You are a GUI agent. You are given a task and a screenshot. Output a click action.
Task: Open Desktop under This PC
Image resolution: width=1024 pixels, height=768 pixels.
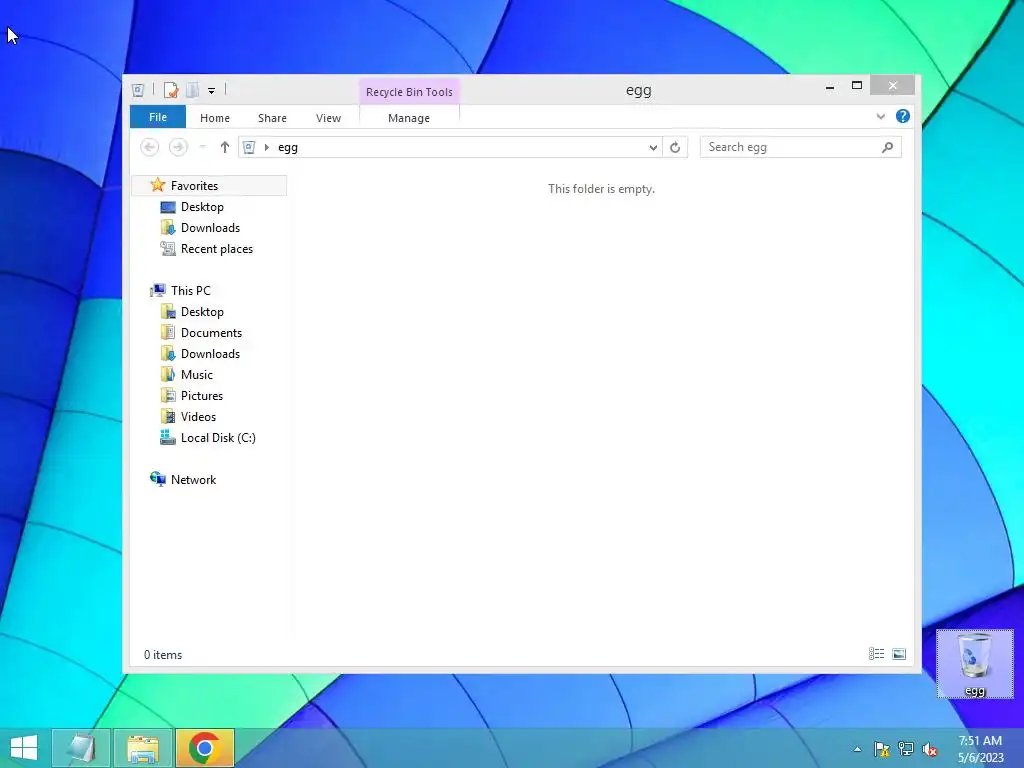tap(202, 312)
